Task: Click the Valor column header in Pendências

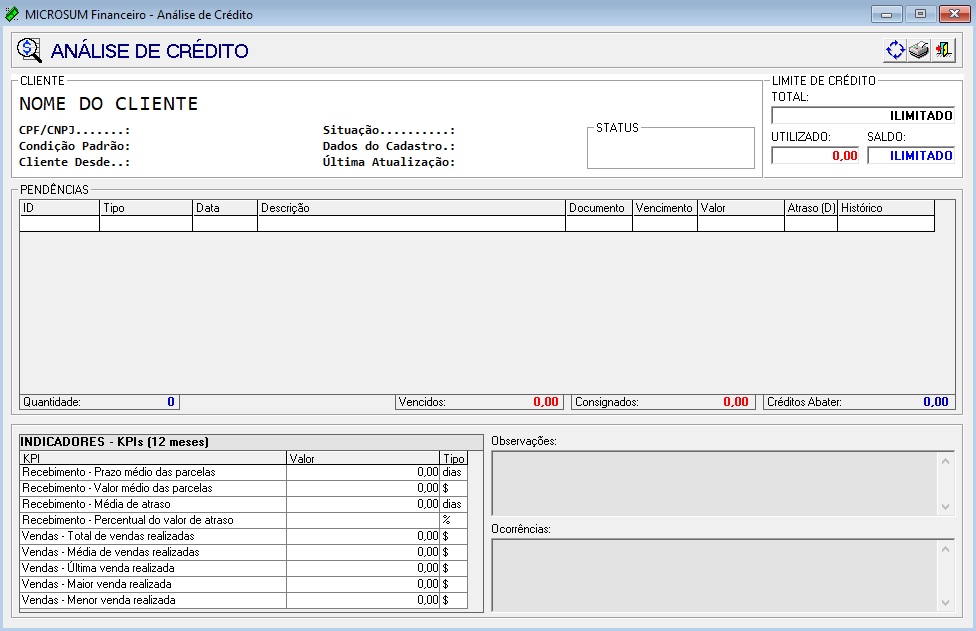Action: 741,208
